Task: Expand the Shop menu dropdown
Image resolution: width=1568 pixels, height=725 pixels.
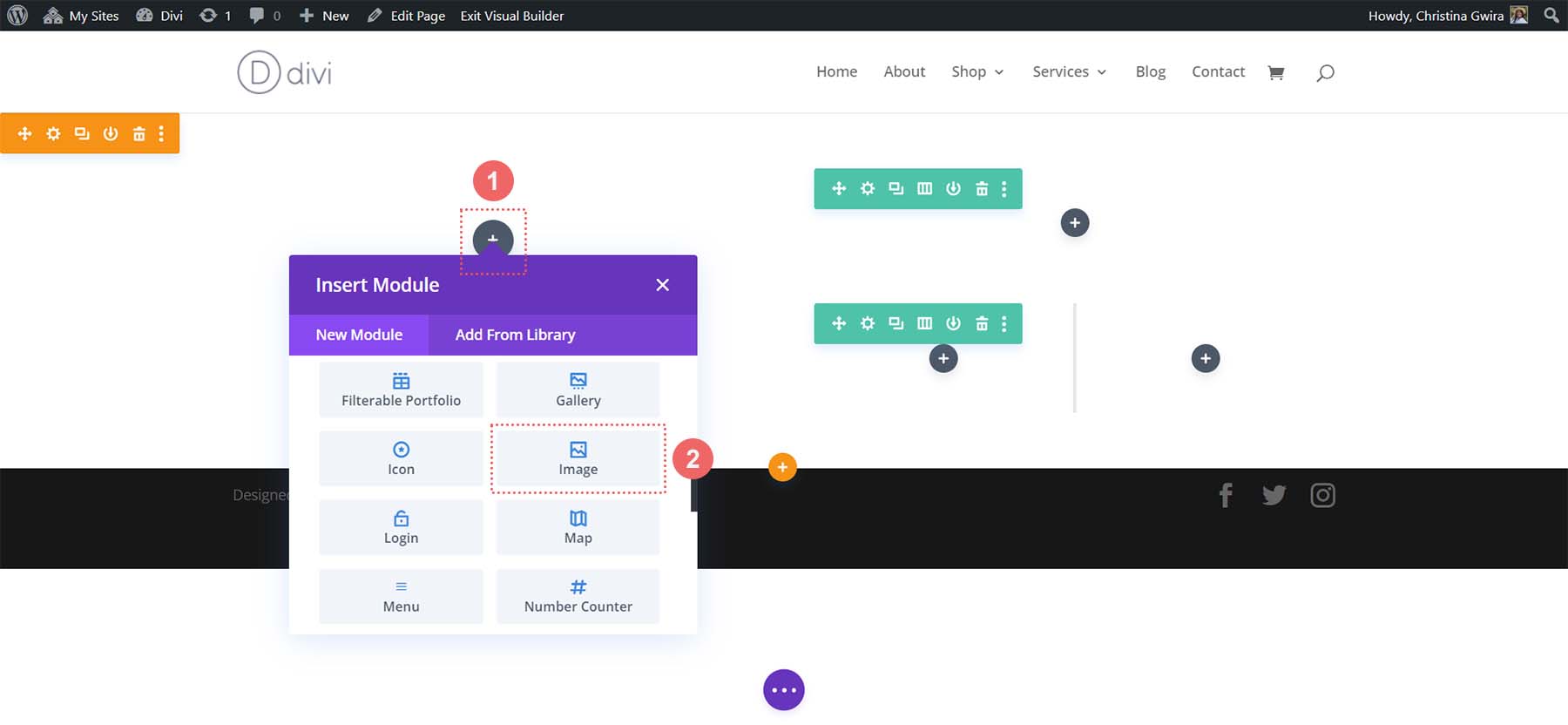Action: point(977,71)
